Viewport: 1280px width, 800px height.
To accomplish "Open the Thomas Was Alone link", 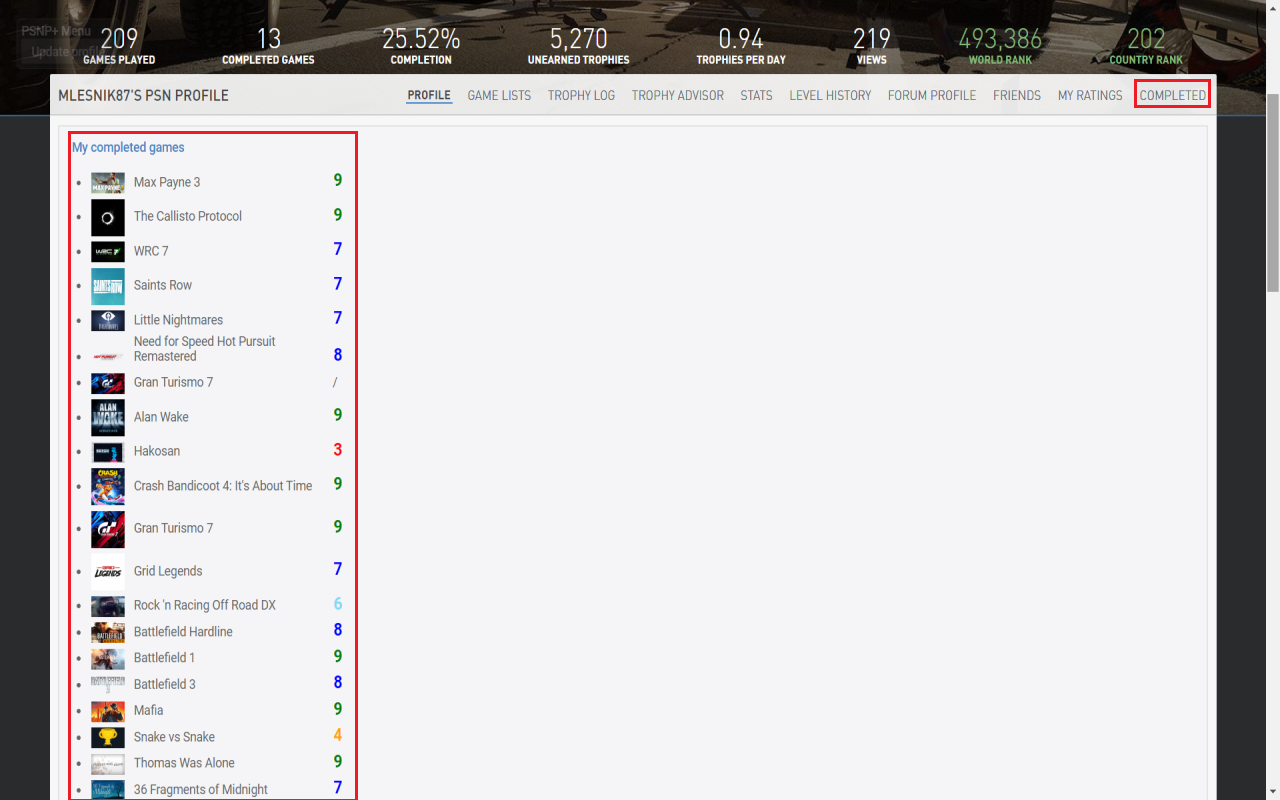I will tap(184, 763).
